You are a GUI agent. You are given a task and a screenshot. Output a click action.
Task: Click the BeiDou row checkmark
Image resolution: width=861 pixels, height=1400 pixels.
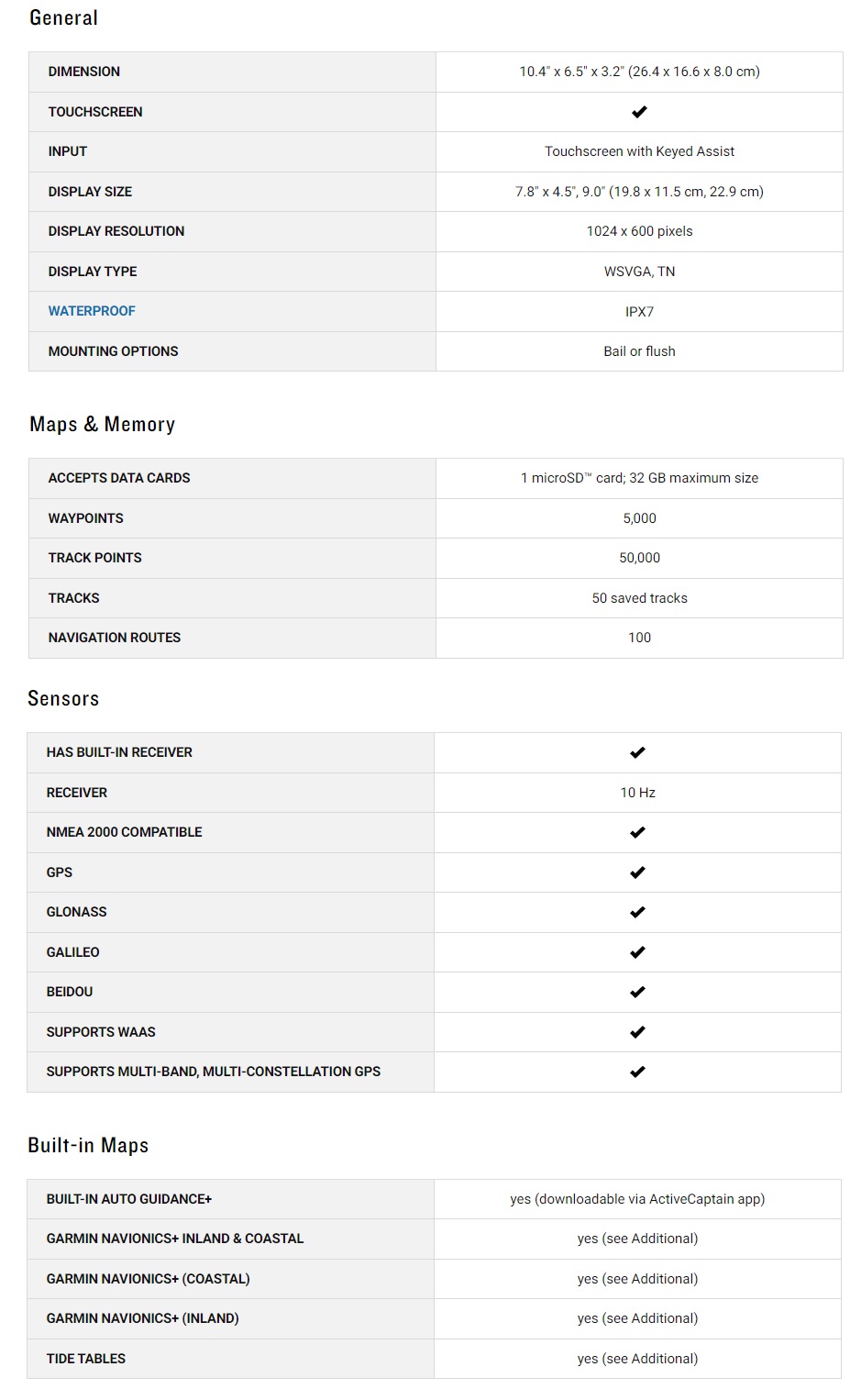pyautogui.click(x=637, y=992)
